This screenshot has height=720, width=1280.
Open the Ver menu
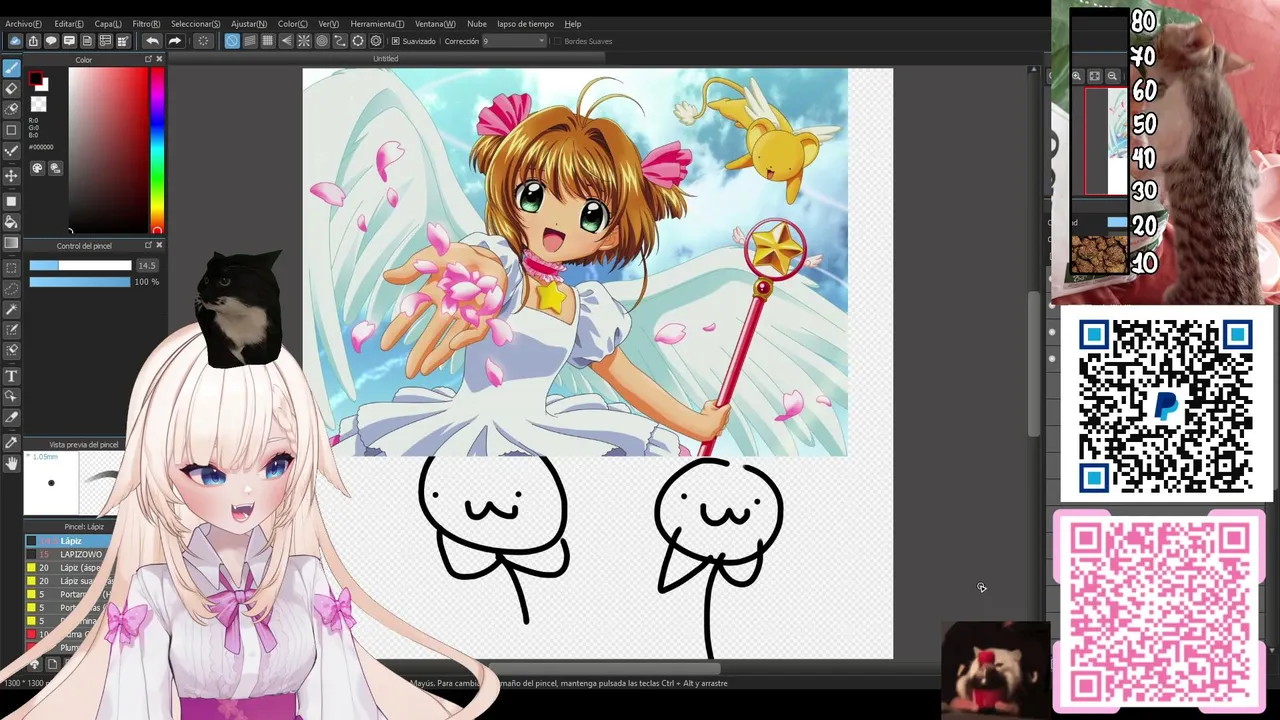point(328,24)
